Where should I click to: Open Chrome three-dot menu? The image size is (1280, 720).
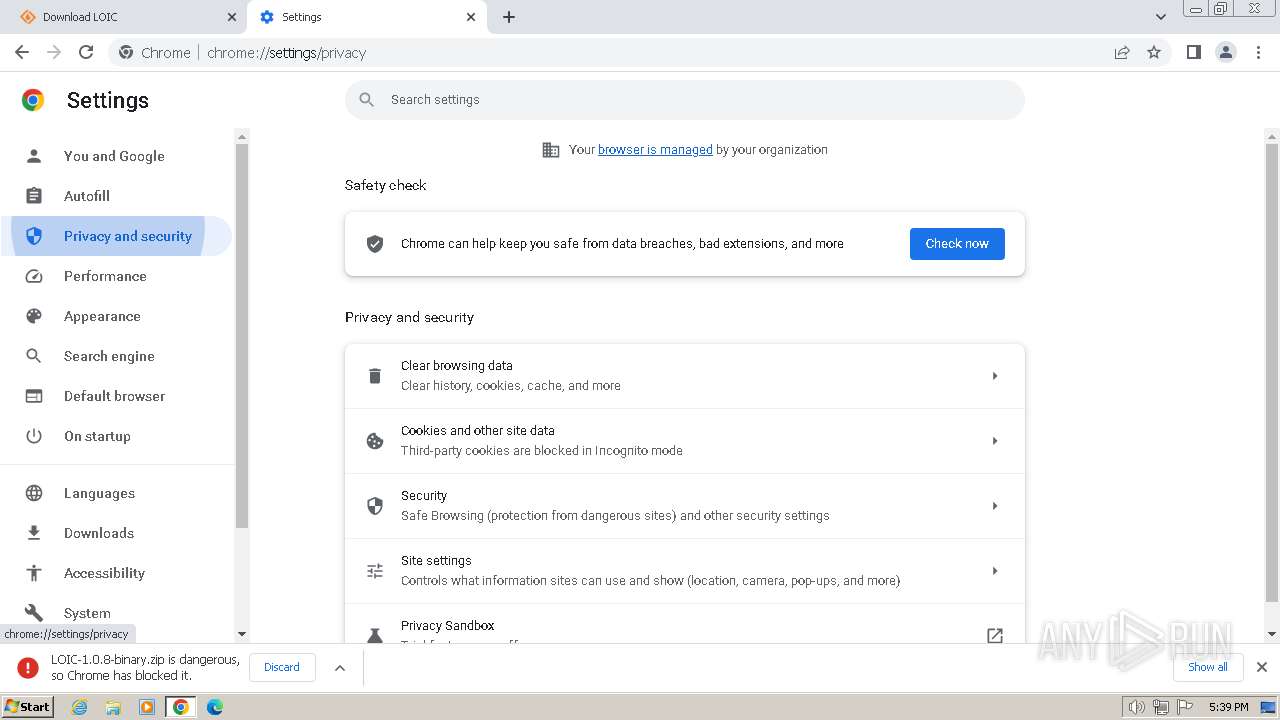coord(1258,52)
